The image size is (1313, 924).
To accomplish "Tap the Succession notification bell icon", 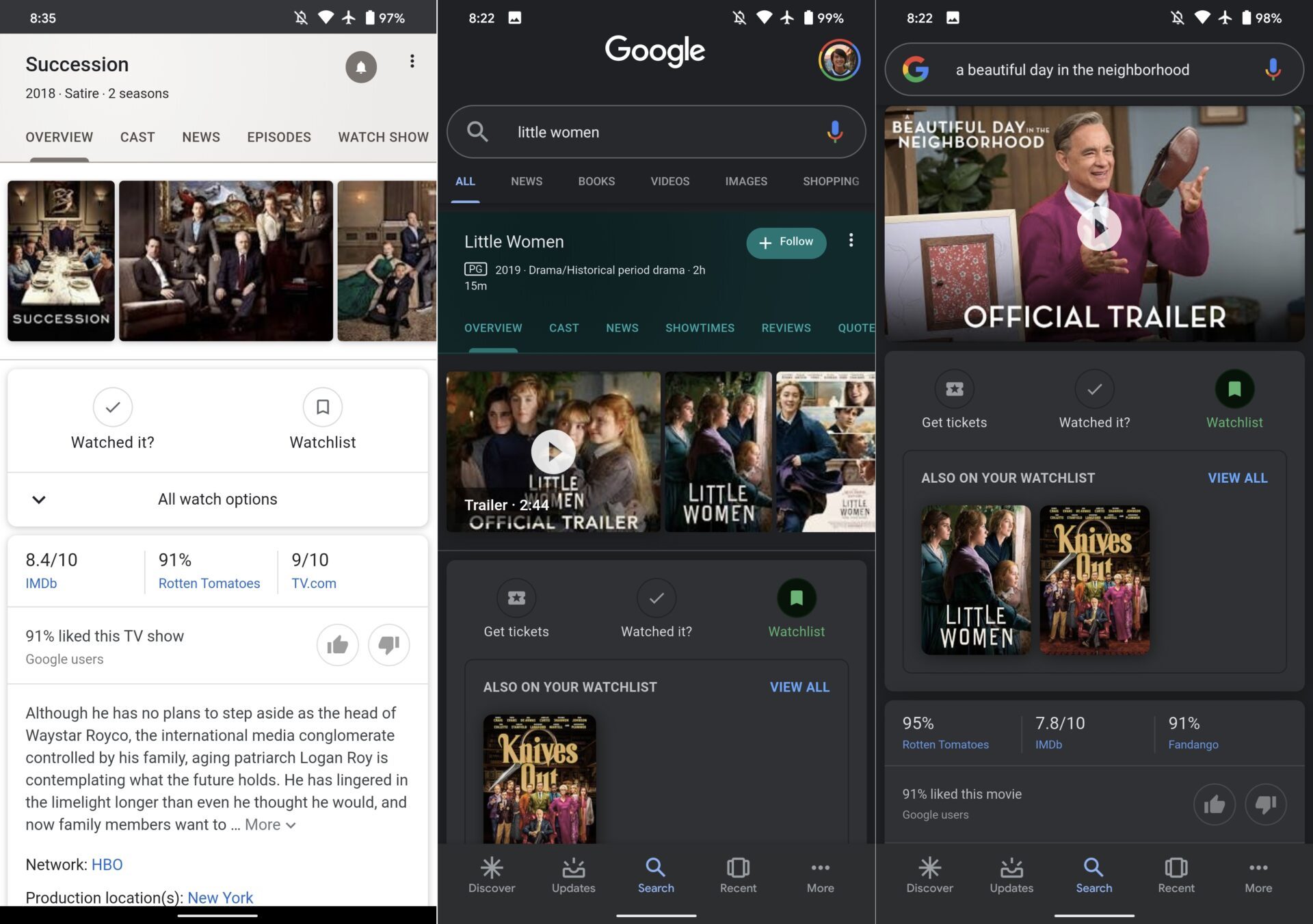I will click(x=360, y=67).
